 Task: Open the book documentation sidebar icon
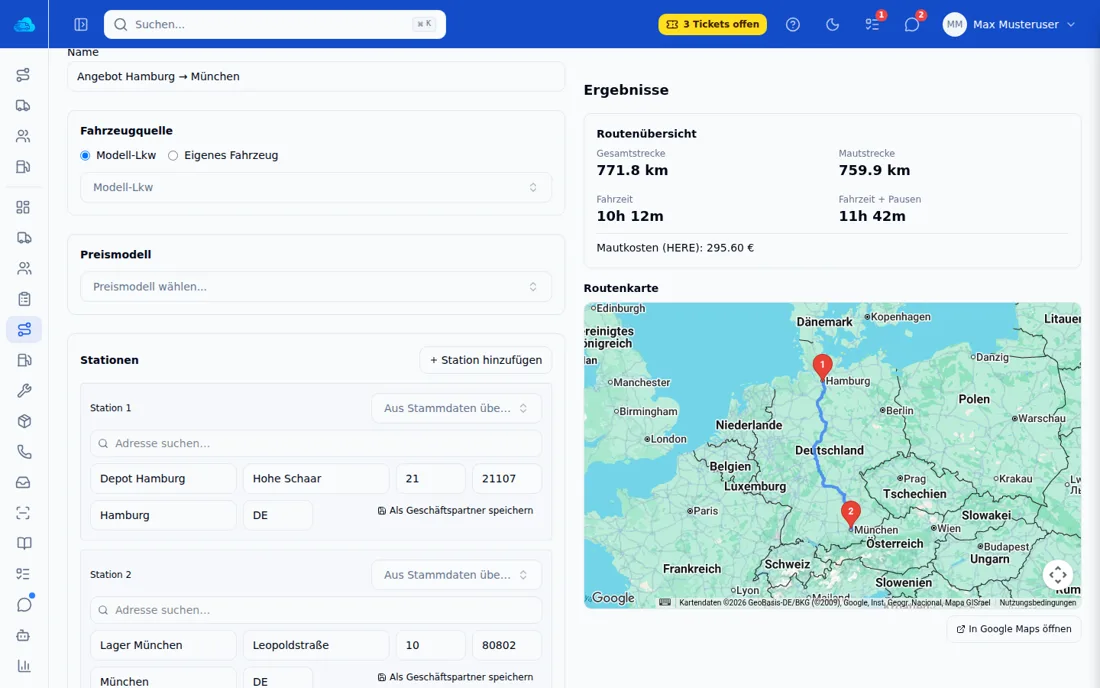click(x=24, y=544)
